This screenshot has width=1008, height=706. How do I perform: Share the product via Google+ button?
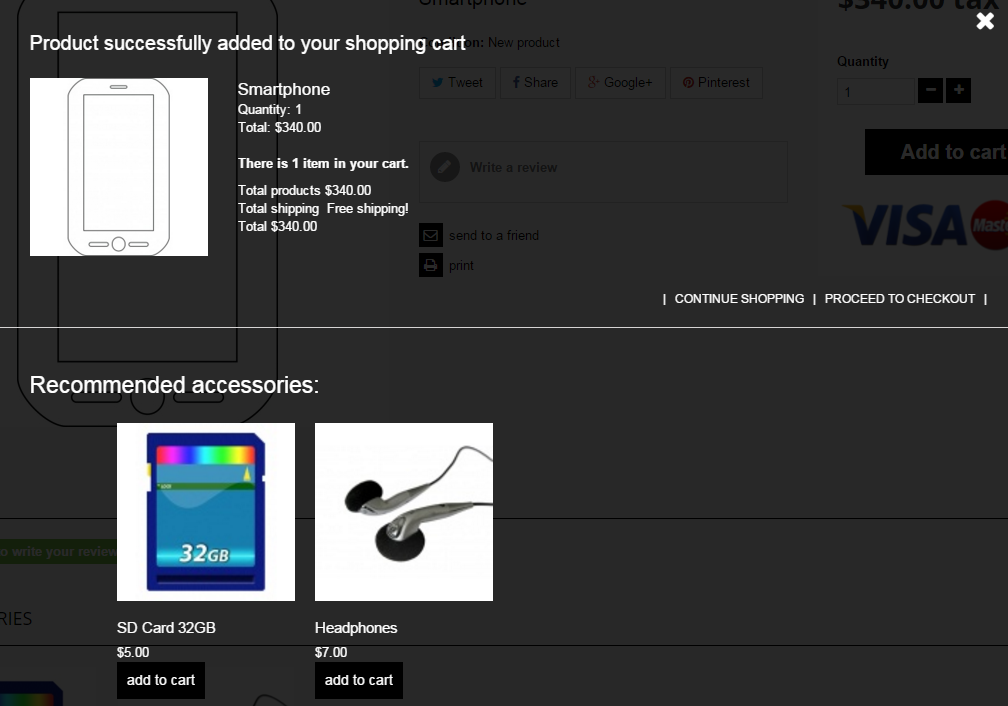pyautogui.click(x=620, y=83)
